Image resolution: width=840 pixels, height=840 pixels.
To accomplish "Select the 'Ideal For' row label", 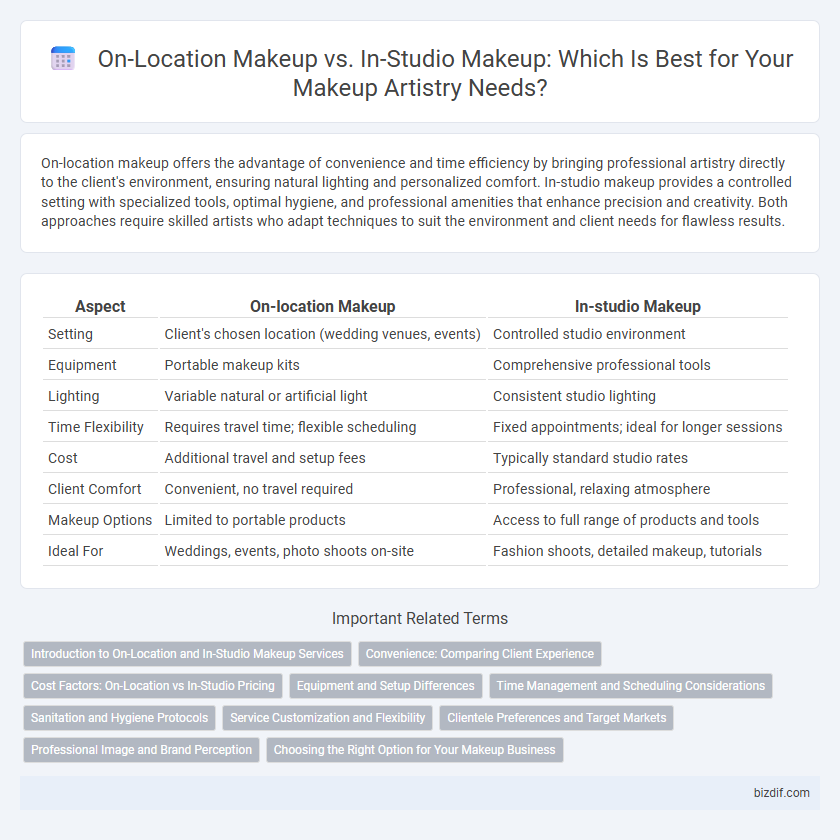I will (x=76, y=551).
